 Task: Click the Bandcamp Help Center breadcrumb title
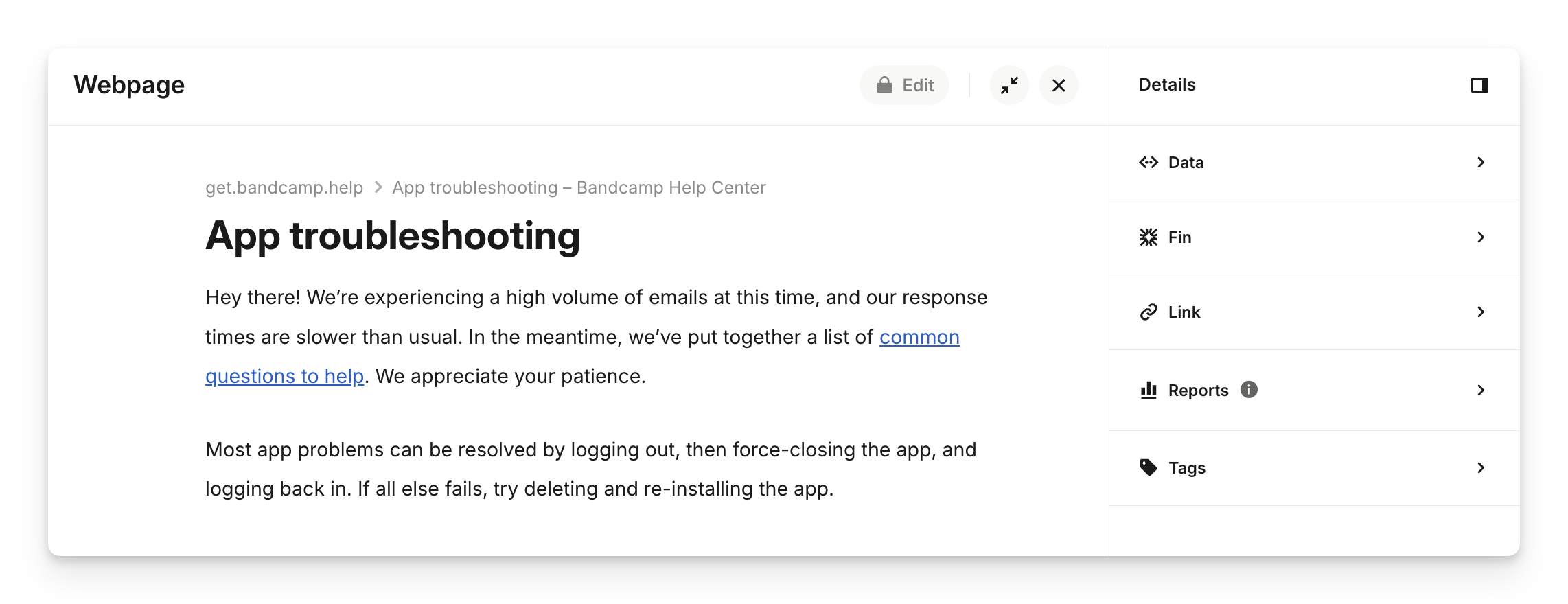point(579,188)
